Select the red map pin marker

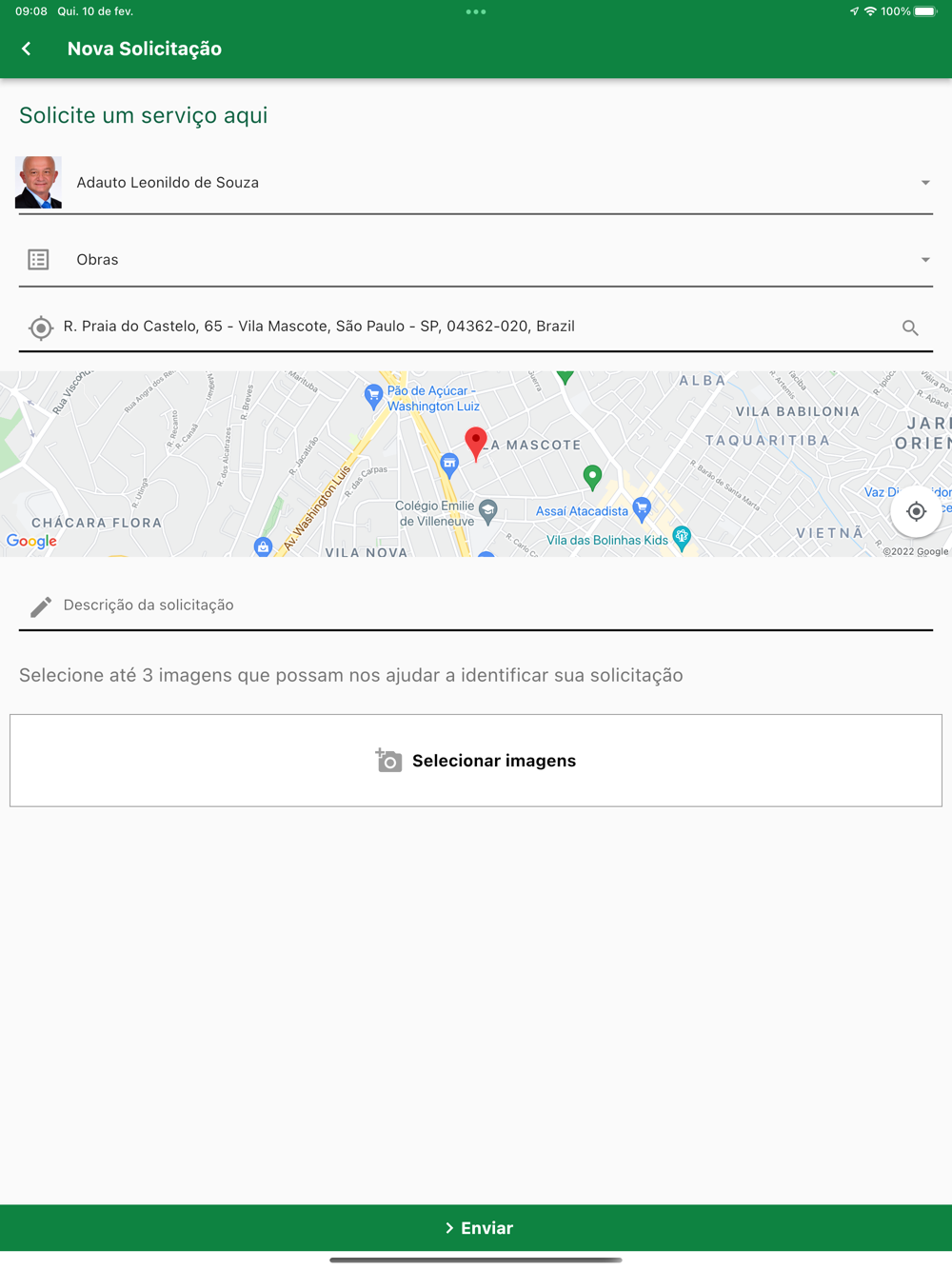[476, 444]
